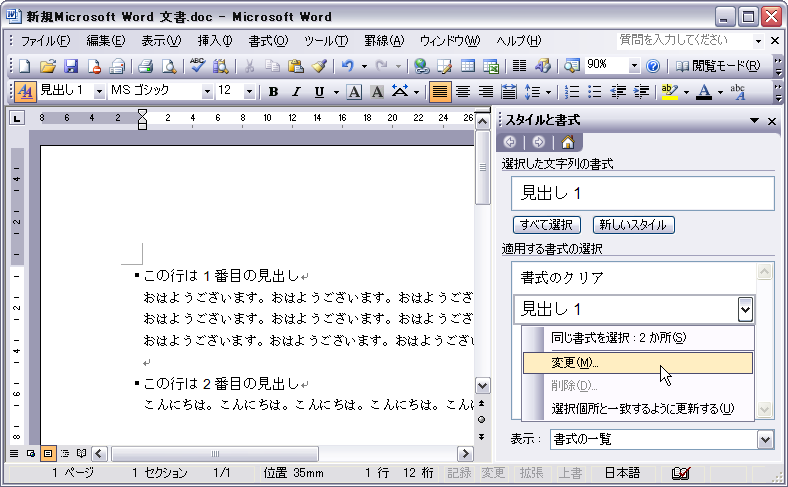Viewport: 788px width, 487px height.
Task: Click the Save icon in toolbar
Action: click(71, 66)
